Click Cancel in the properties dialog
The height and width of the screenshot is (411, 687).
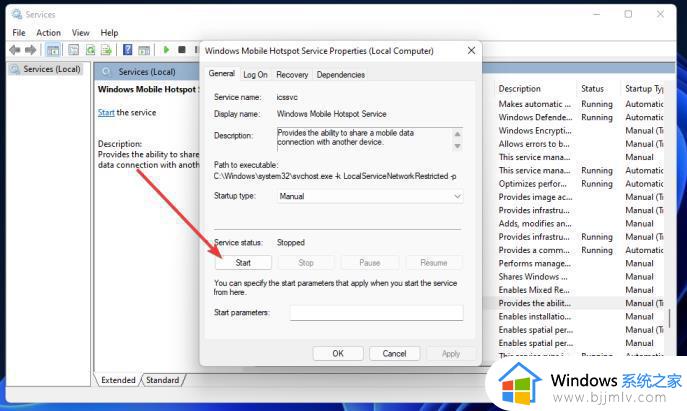point(394,354)
